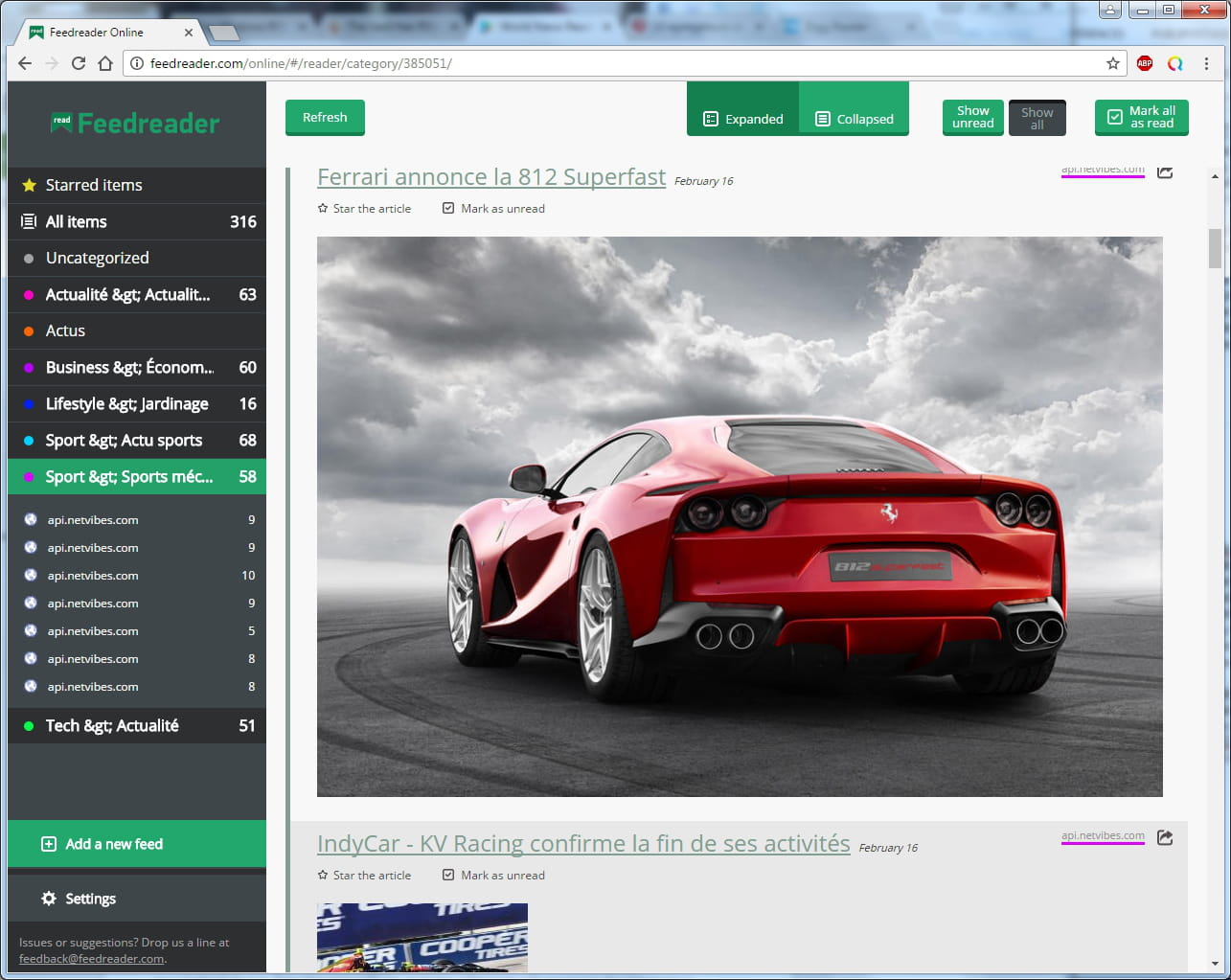The image size is (1231, 980).
Task: Open the red Ferrari 812 image
Action: coord(740,516)
